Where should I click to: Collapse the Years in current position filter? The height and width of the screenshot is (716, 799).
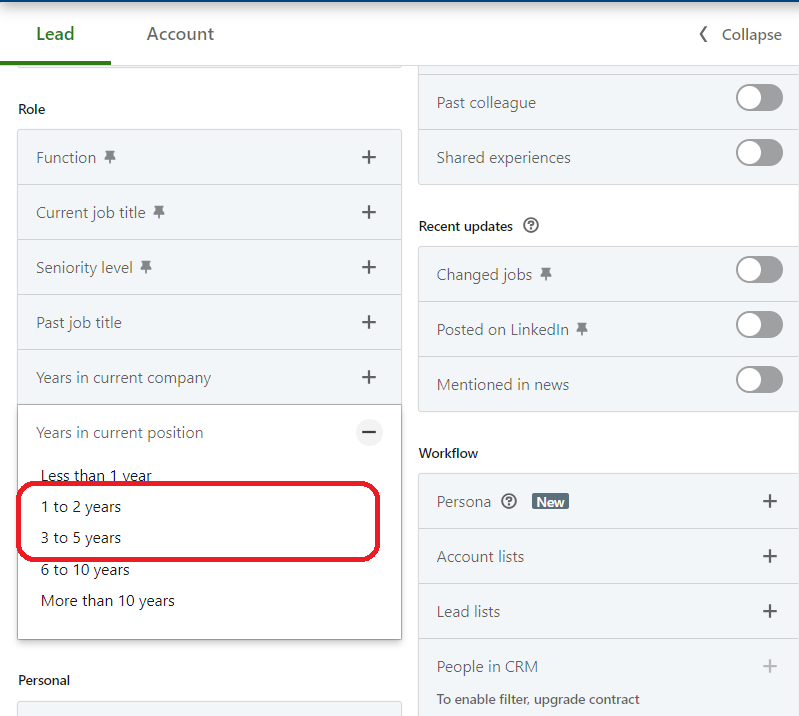(369, 432)
